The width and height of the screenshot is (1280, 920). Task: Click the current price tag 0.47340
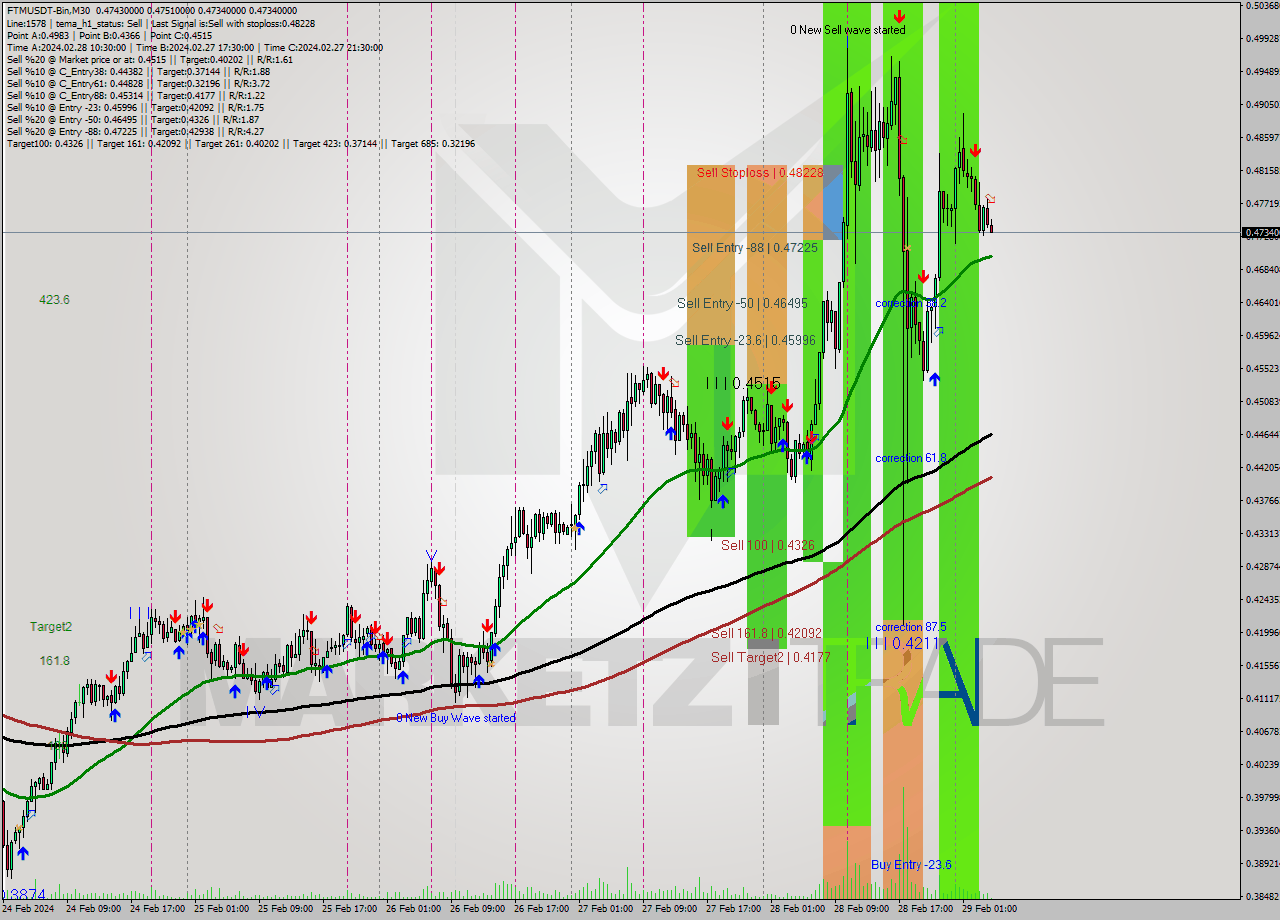coord(1260,232)
